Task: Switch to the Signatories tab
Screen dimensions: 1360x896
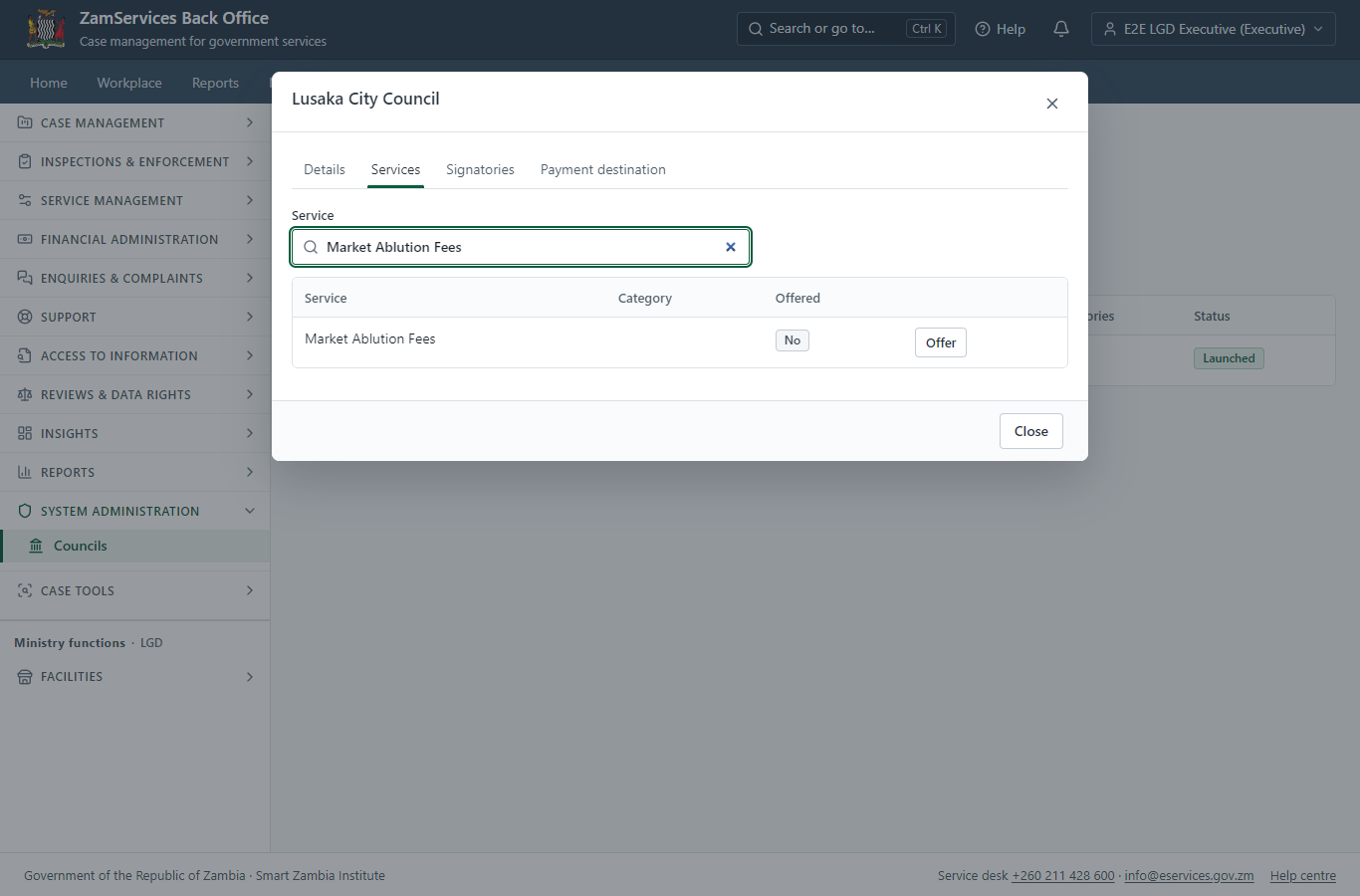Action: pyautogui.click(x=480, y=169)
